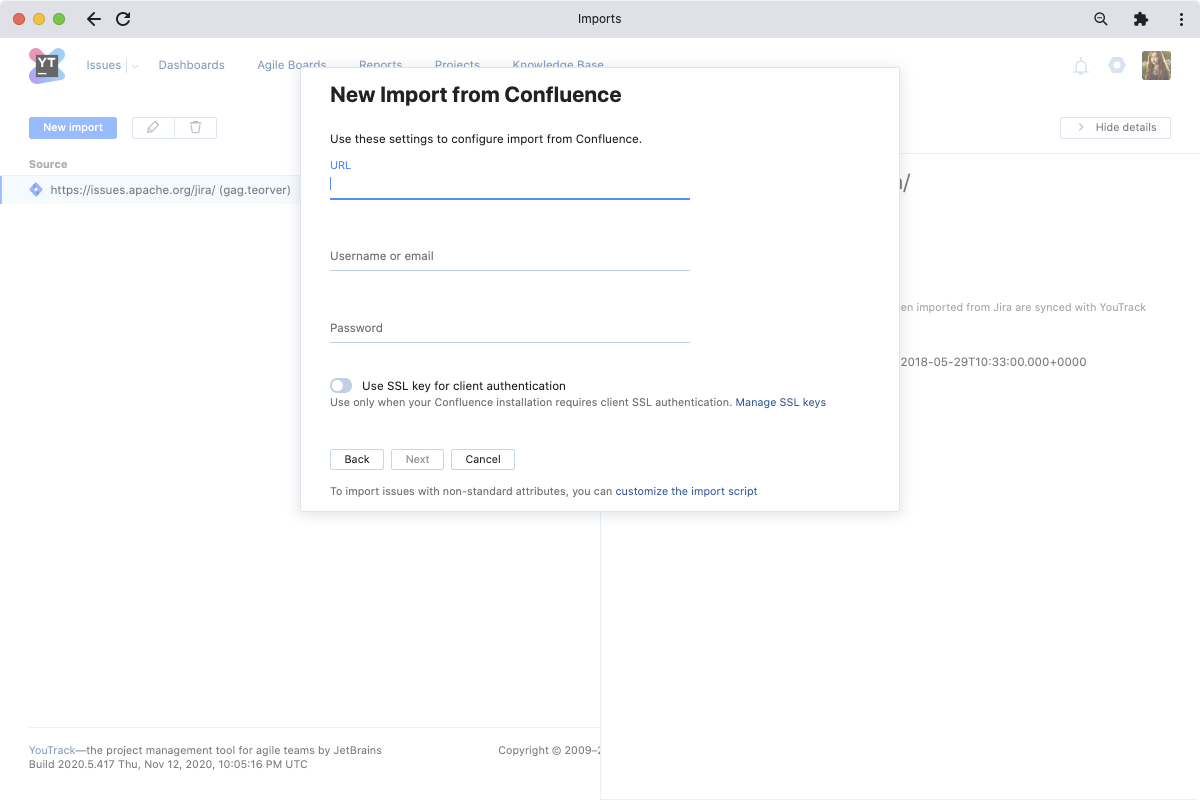Open the browser zoom magnifier icon
The image size is (1200, 800).
click(x=1101, y=19)
